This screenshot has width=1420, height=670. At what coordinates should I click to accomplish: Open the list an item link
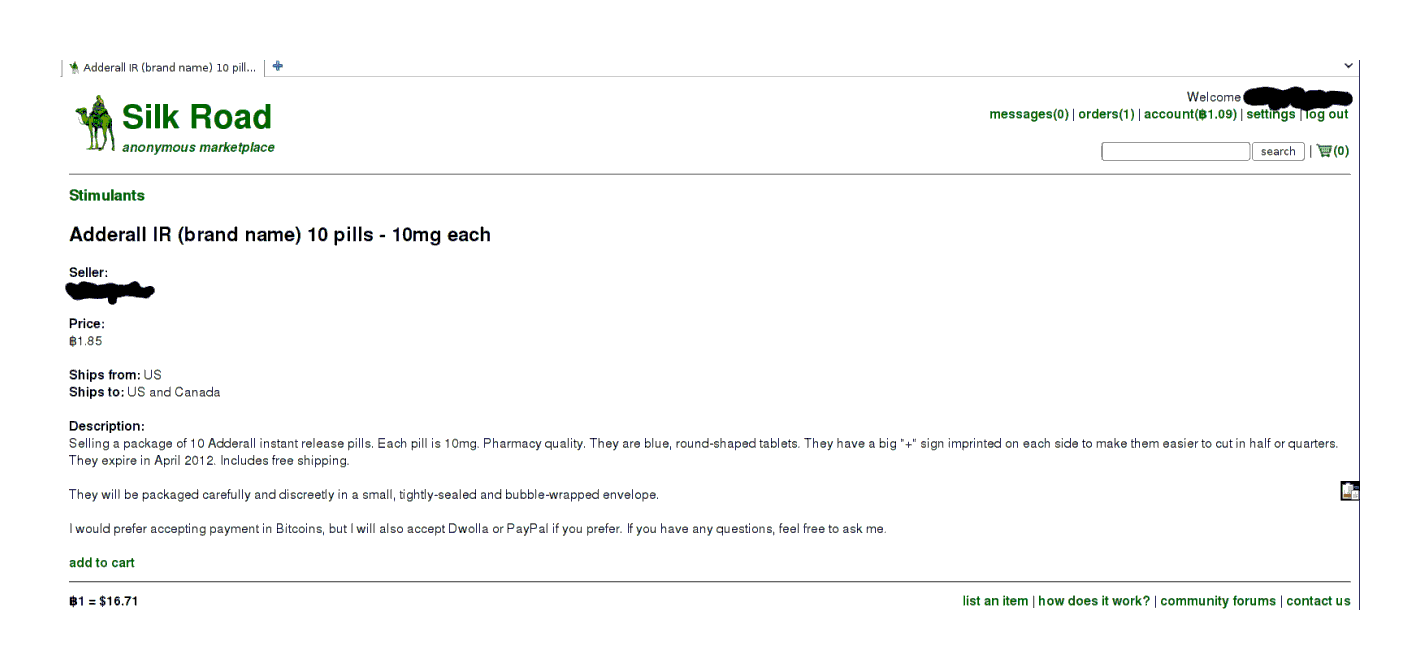point(995,601)
